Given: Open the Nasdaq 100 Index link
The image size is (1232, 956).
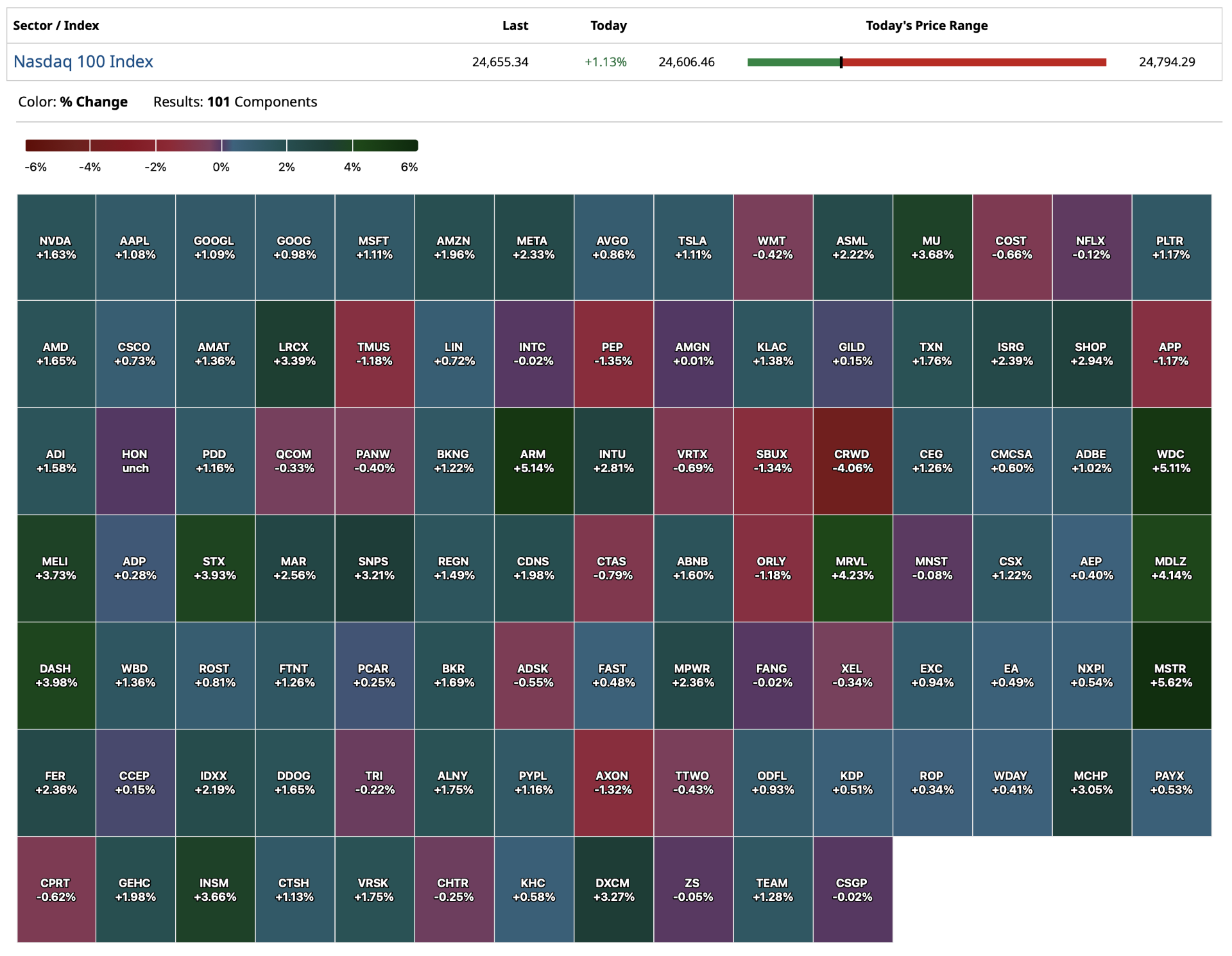Looking at the screenshot, I should coord(83,62).
